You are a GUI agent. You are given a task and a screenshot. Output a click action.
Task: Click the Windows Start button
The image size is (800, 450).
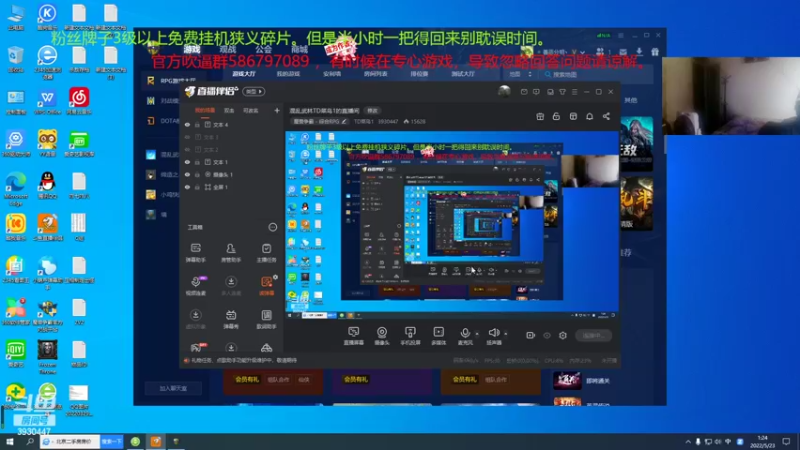(10, 441)
